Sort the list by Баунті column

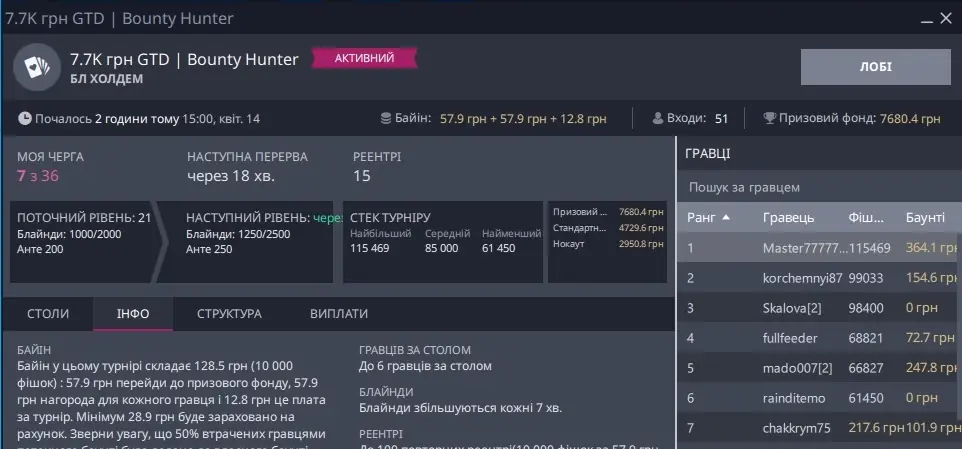pyautogui.click(x=924, y=217)
